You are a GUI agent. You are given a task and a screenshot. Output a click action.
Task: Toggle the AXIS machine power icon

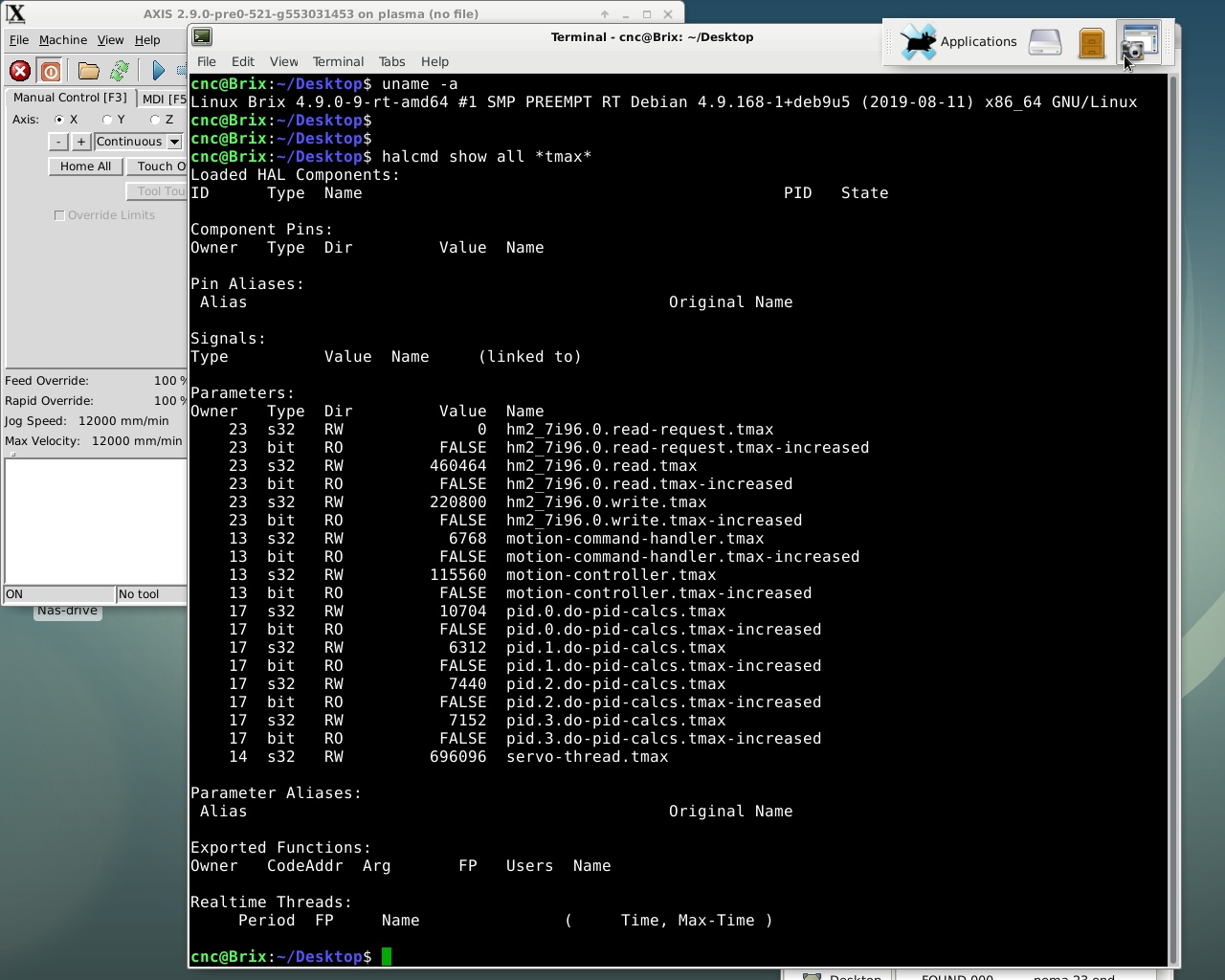(51, 71)
